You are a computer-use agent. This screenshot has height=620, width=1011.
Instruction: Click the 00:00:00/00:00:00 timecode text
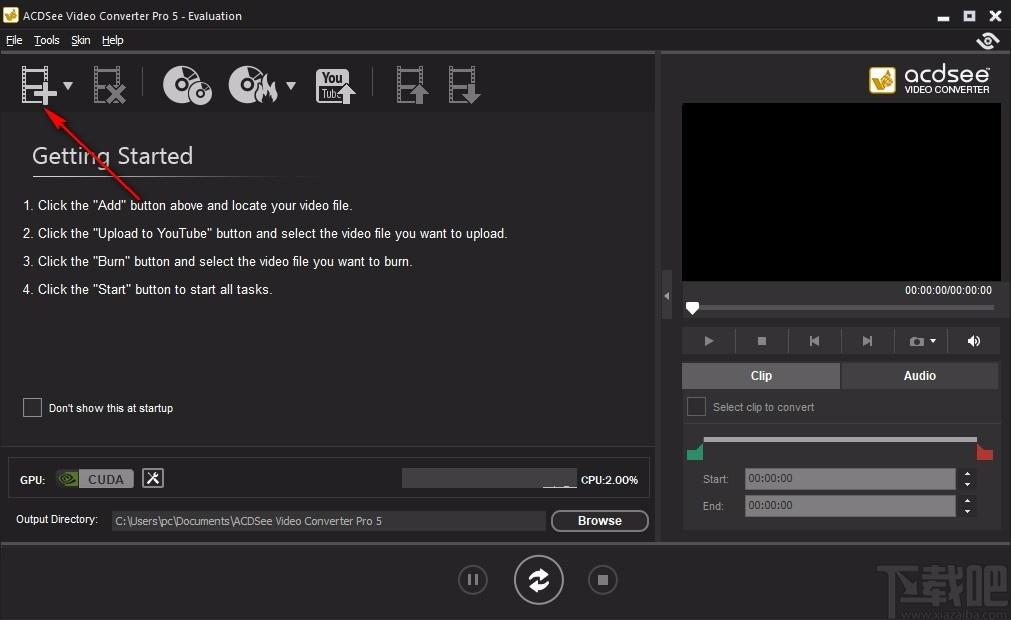[948, 290]
